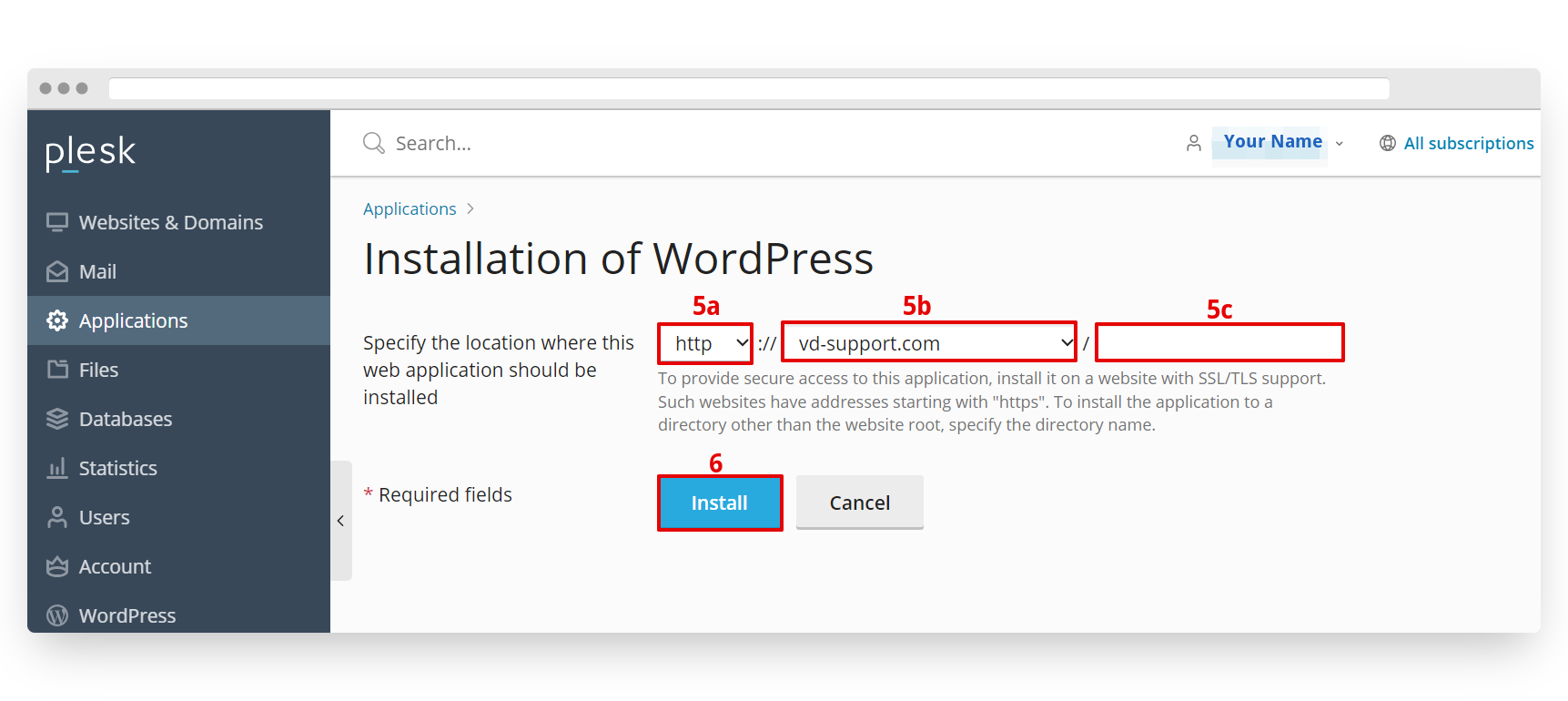Open the Users sidebar item
This screenshot has width=1568, height=701.
click(x=178, y=517)
